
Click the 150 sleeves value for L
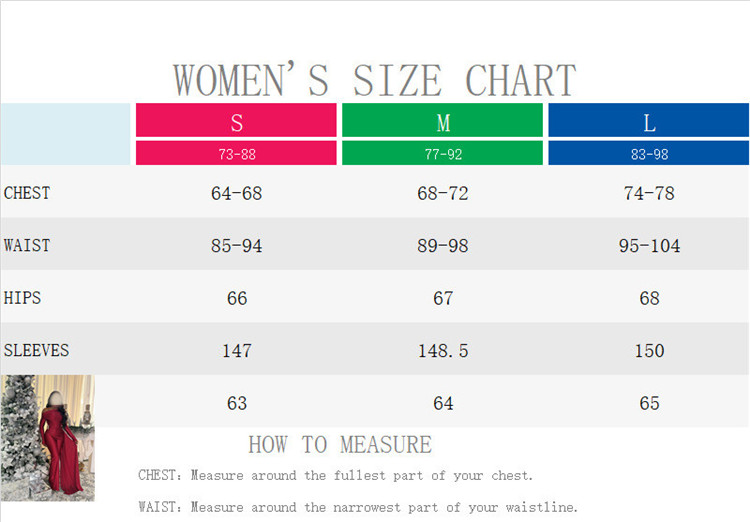pos(649,351)
